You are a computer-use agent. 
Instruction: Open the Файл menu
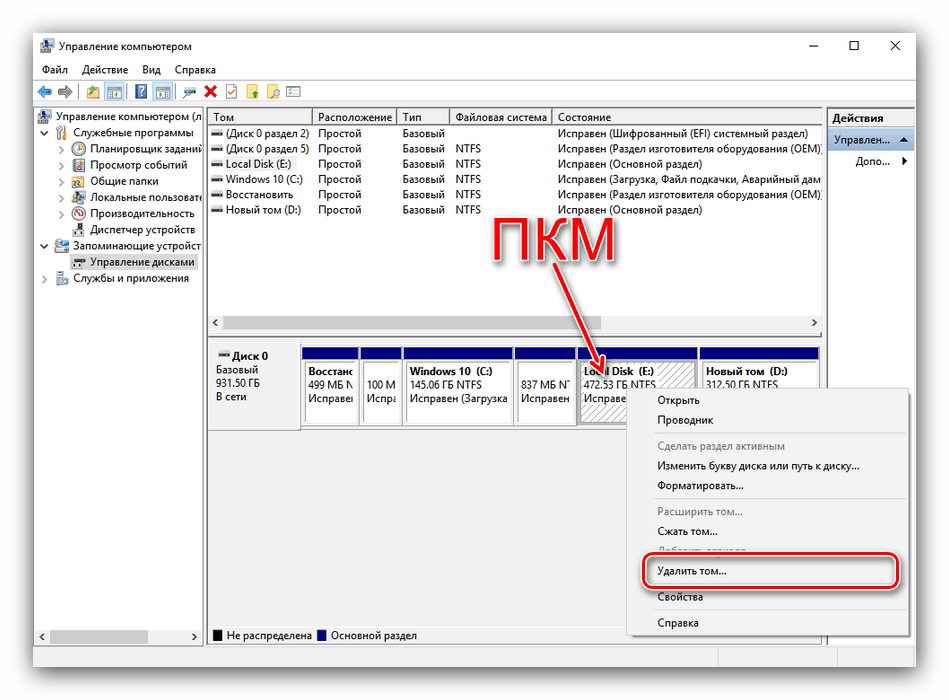(x=54, y=70)
